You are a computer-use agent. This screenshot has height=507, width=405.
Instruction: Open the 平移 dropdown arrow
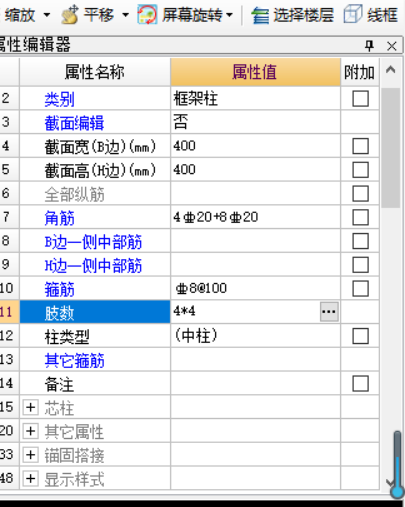125,15
